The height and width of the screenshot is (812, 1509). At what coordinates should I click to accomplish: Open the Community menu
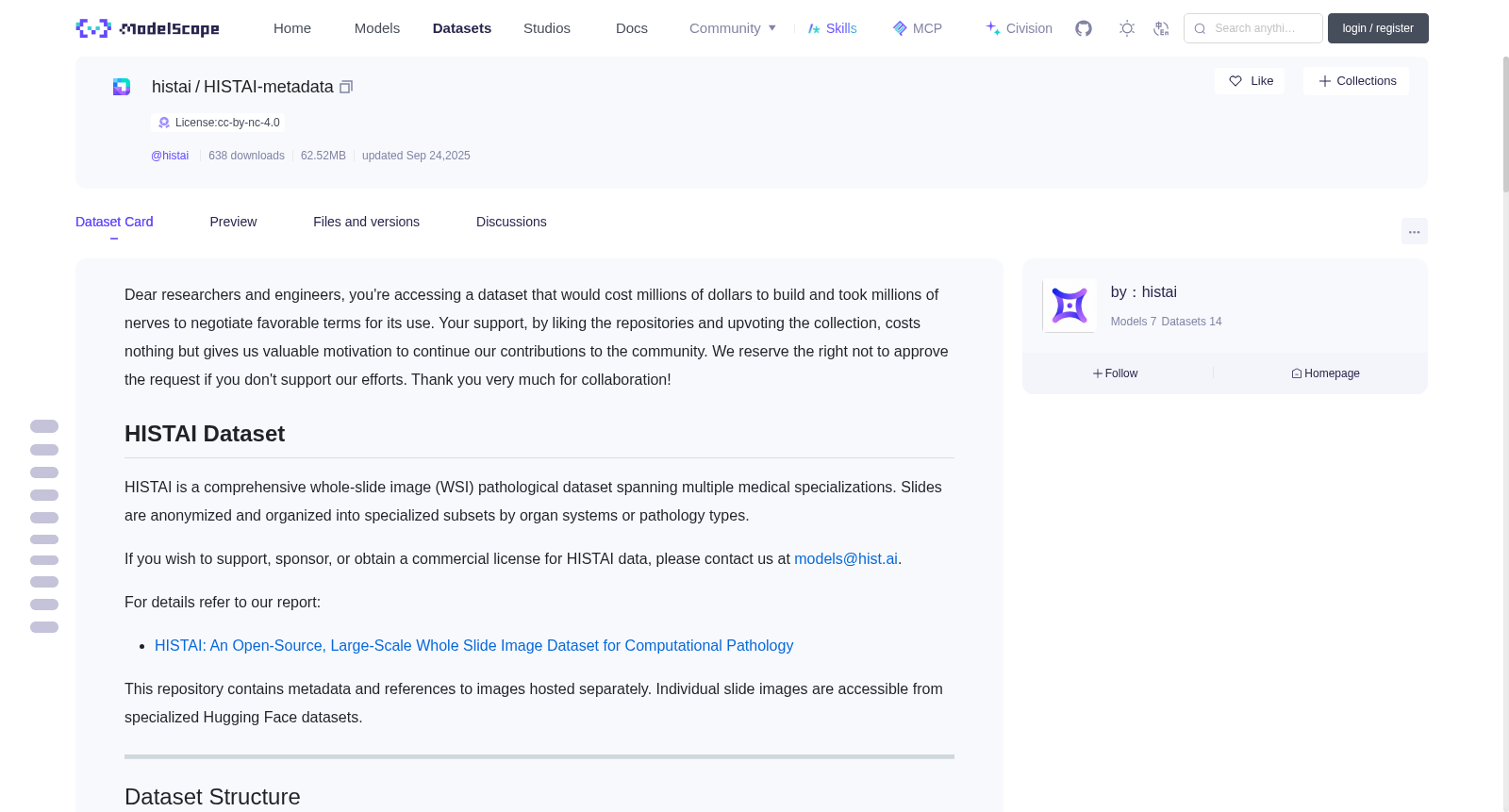pos(725,28)
